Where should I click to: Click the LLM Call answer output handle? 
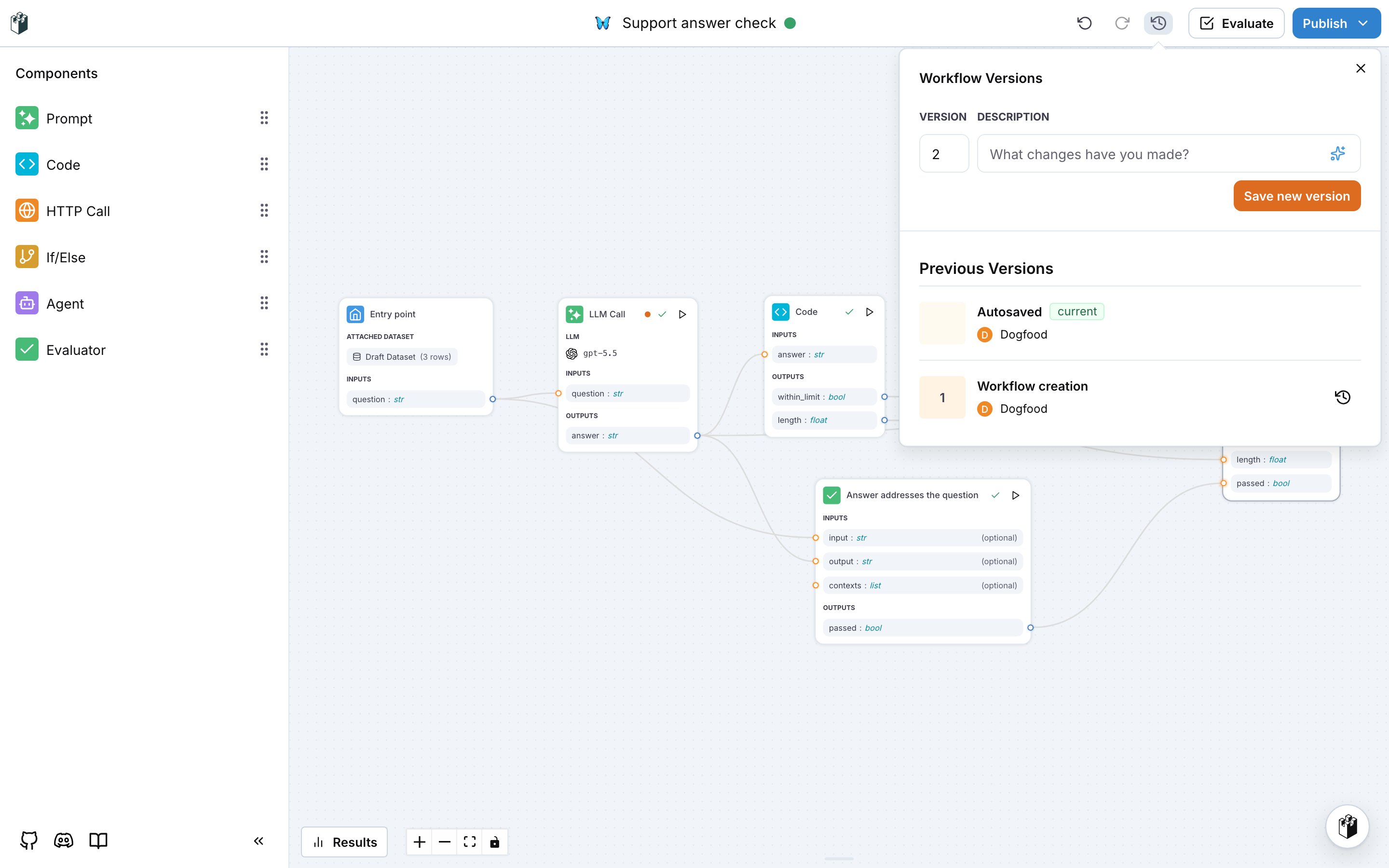point(697,436)
